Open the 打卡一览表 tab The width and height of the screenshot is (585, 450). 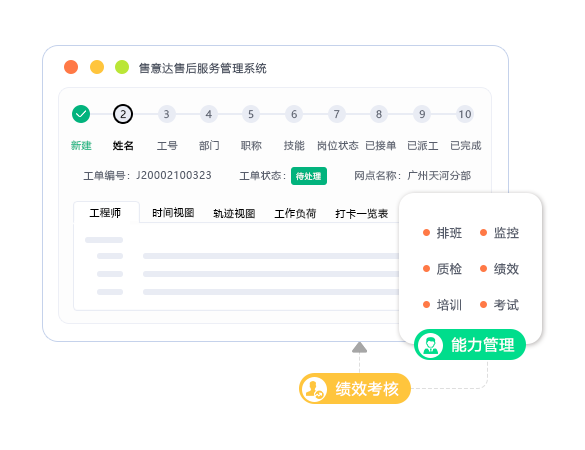click(x=362, y=213)
